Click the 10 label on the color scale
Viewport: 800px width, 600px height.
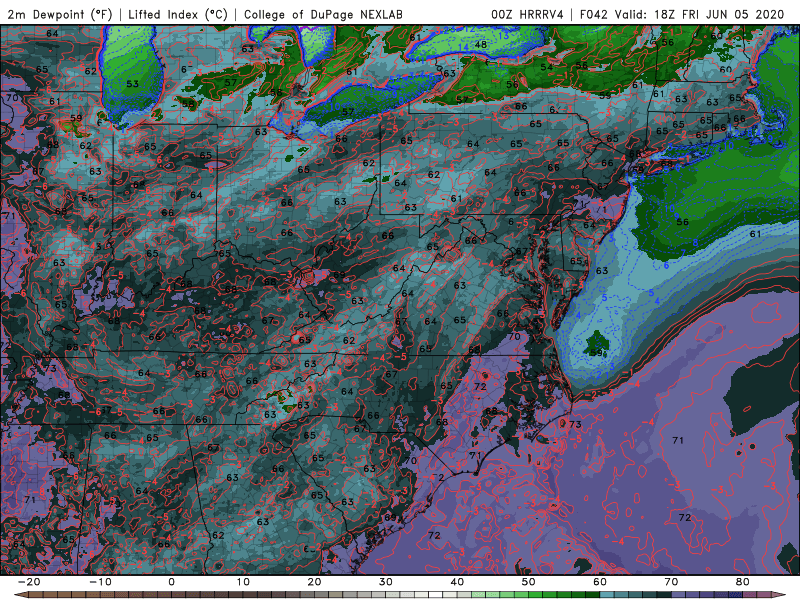click(243, 582)
